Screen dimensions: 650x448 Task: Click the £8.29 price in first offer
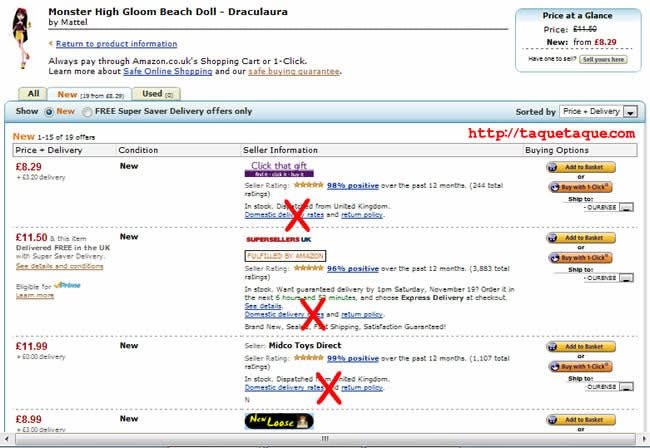pos(29,167)
